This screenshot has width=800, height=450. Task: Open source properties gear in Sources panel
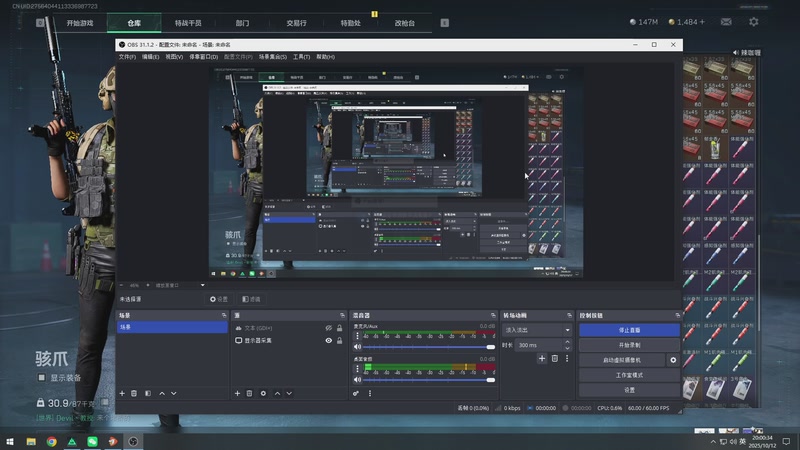(263, 393)
